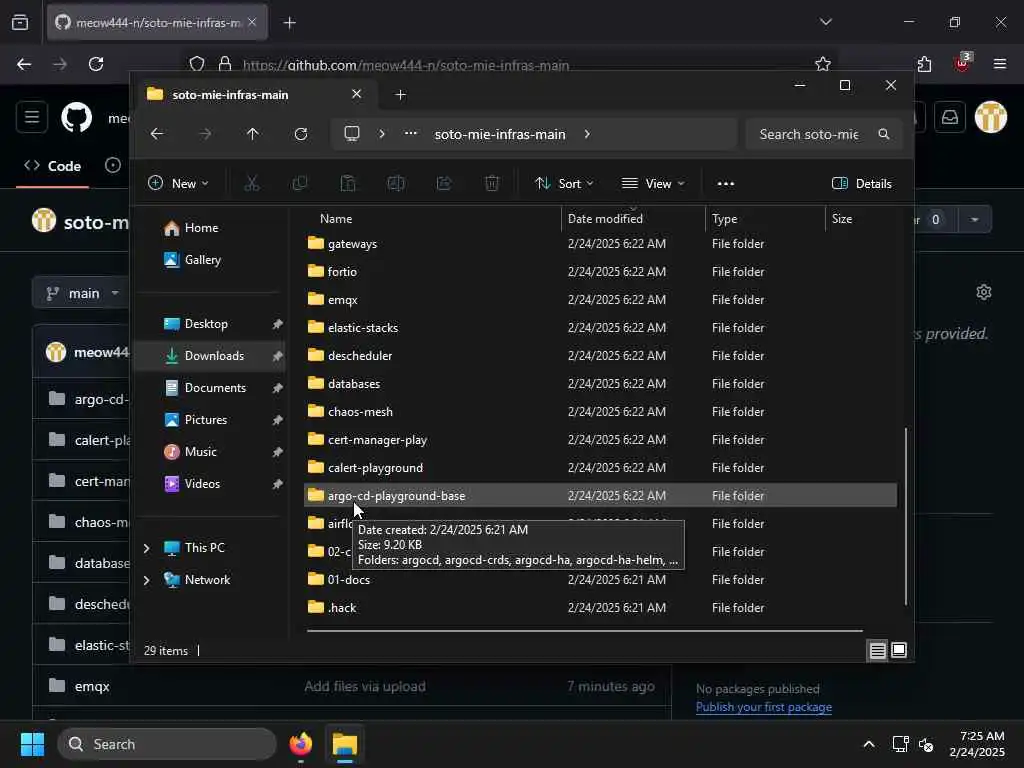The height and width of the screenshot is (768, 1024).
Task: Open the Firefox hamburger application menu
Action: [1000, 64]
